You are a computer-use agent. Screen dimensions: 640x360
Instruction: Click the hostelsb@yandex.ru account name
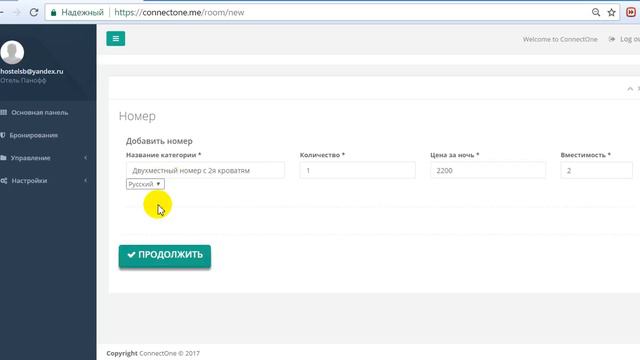(31, 71)
